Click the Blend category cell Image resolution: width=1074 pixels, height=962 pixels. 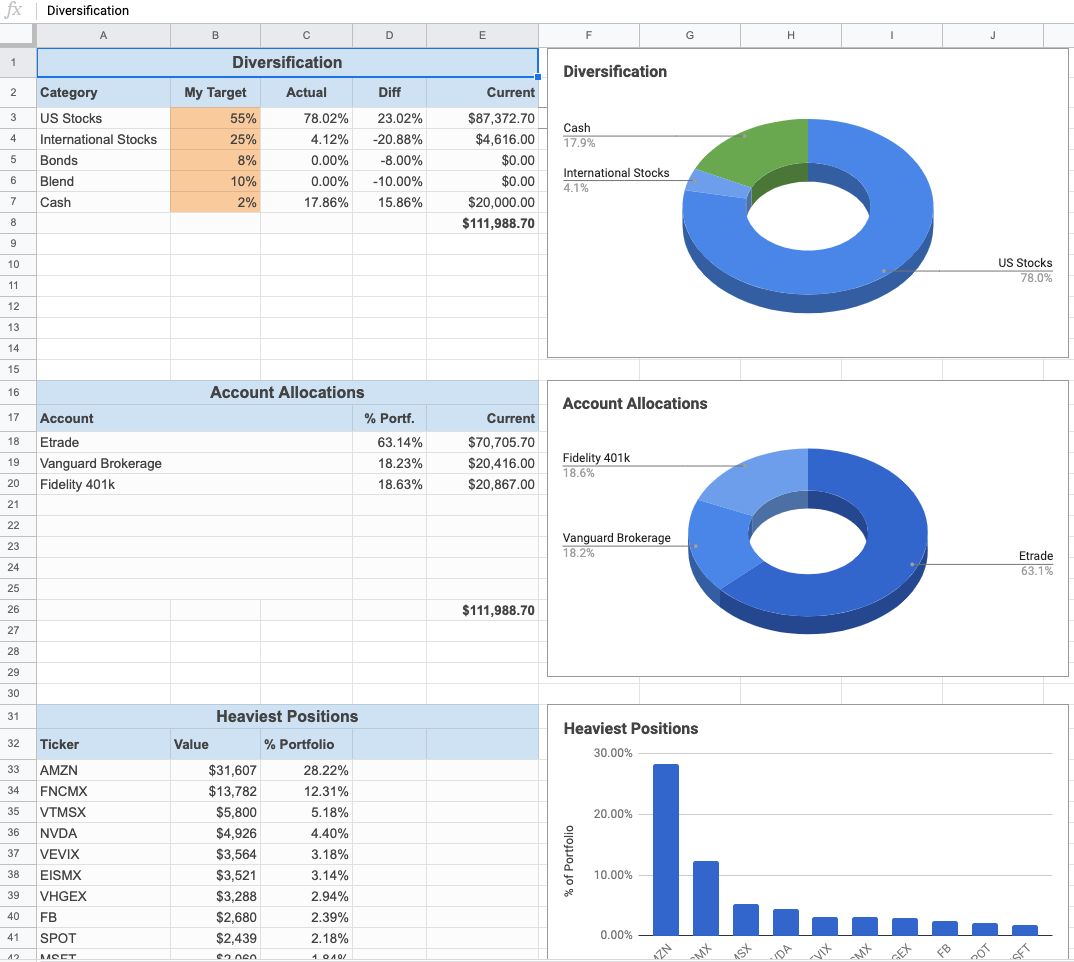(103, 182)
